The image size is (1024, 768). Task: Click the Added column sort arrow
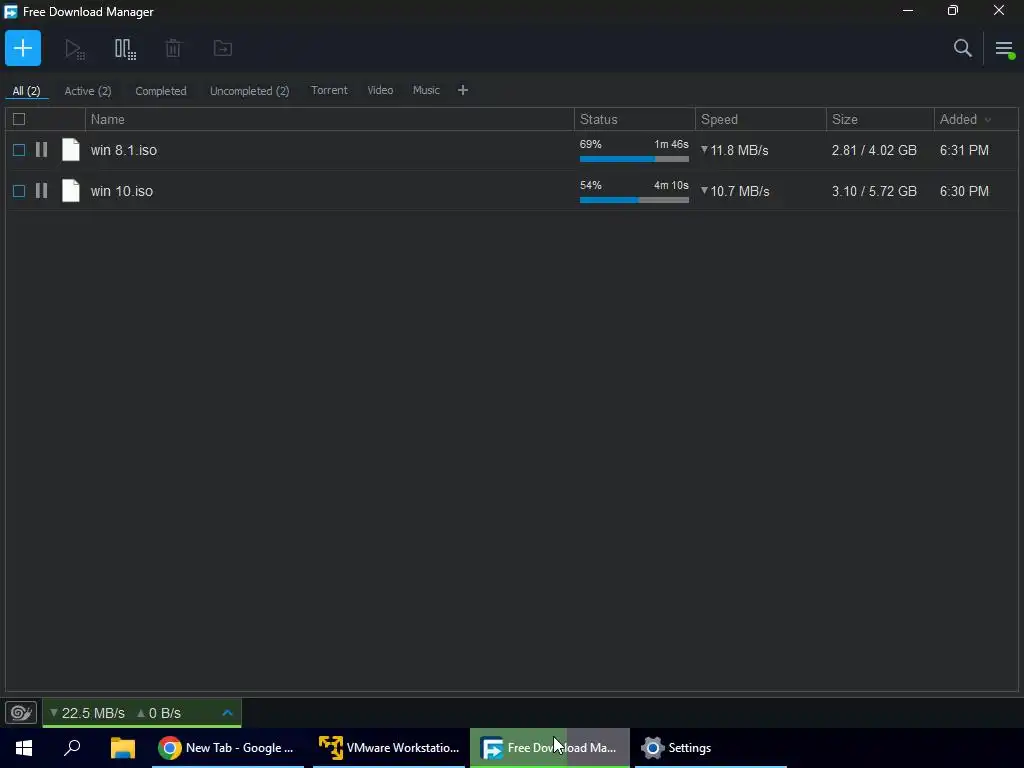point(987,120)
